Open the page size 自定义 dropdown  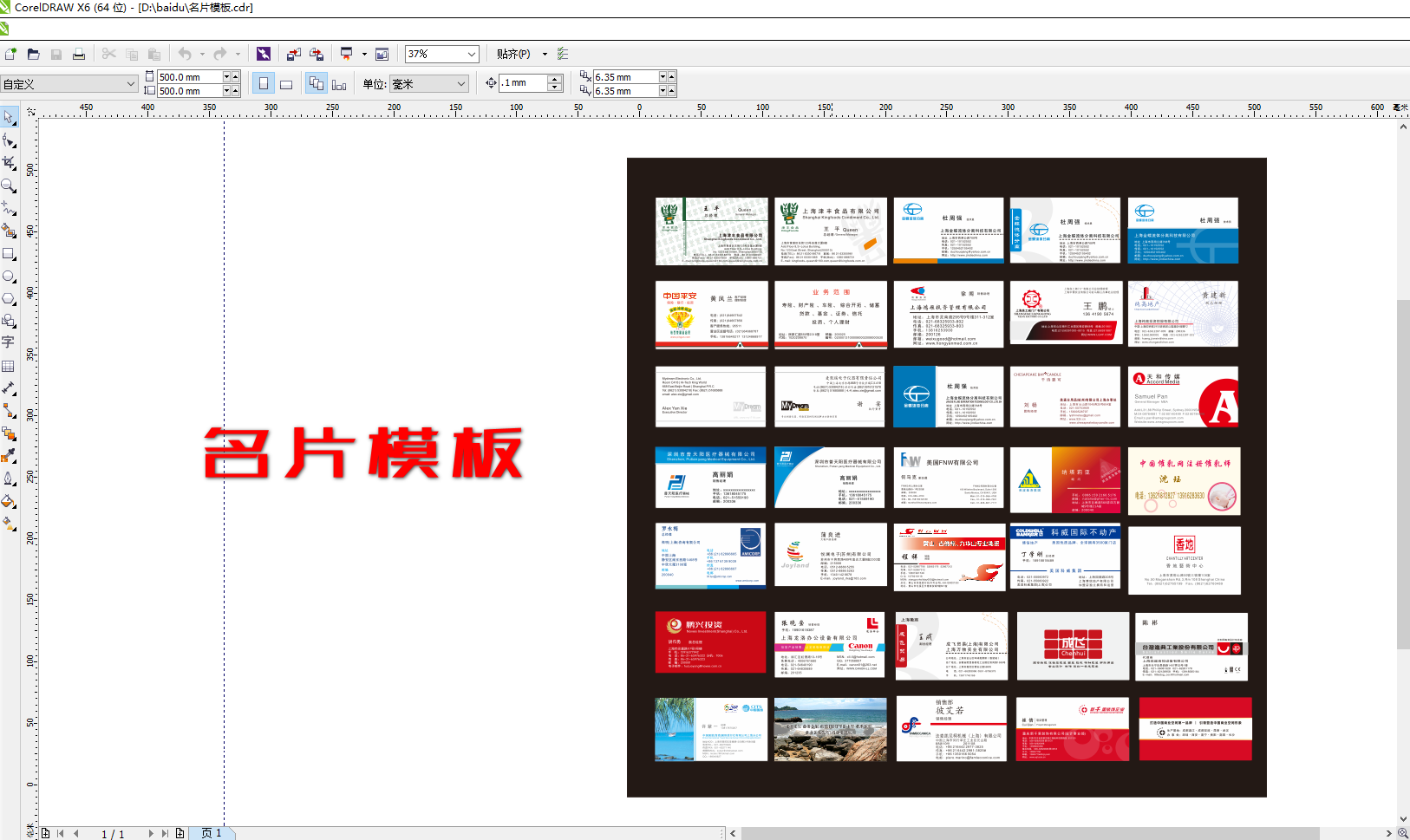point(131,84)
